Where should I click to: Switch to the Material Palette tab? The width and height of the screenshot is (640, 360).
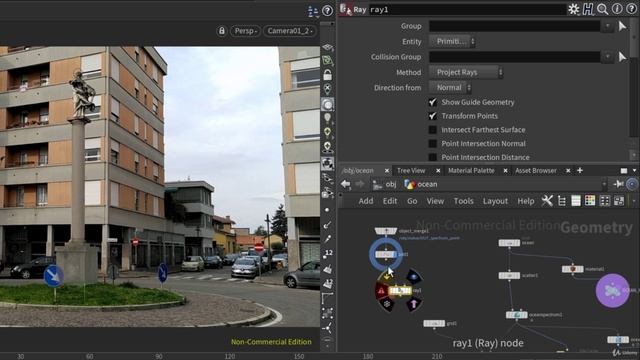point(471,171)
